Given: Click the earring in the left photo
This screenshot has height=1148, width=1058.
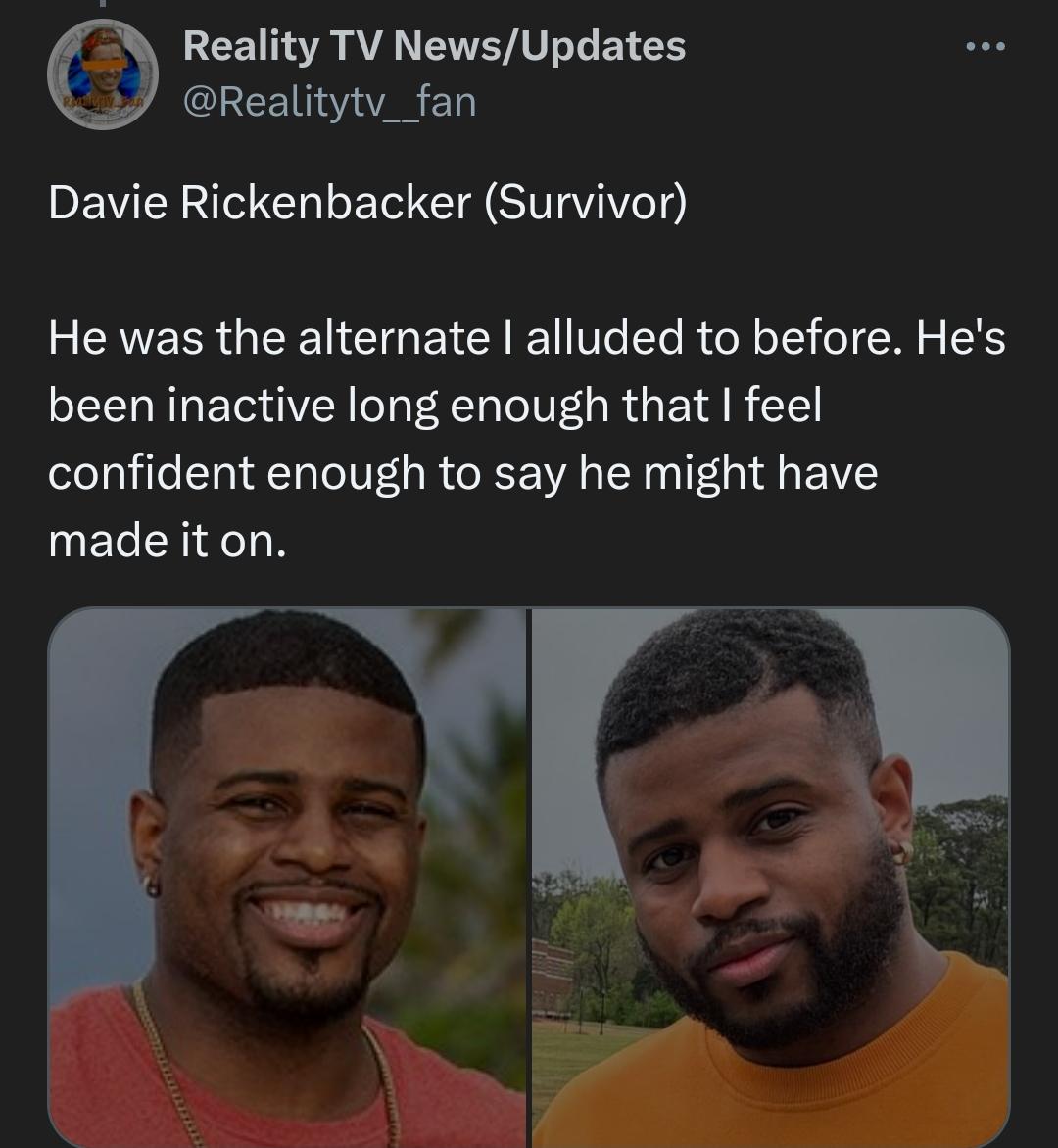Looking at the screenshot, I should [152, 886].
